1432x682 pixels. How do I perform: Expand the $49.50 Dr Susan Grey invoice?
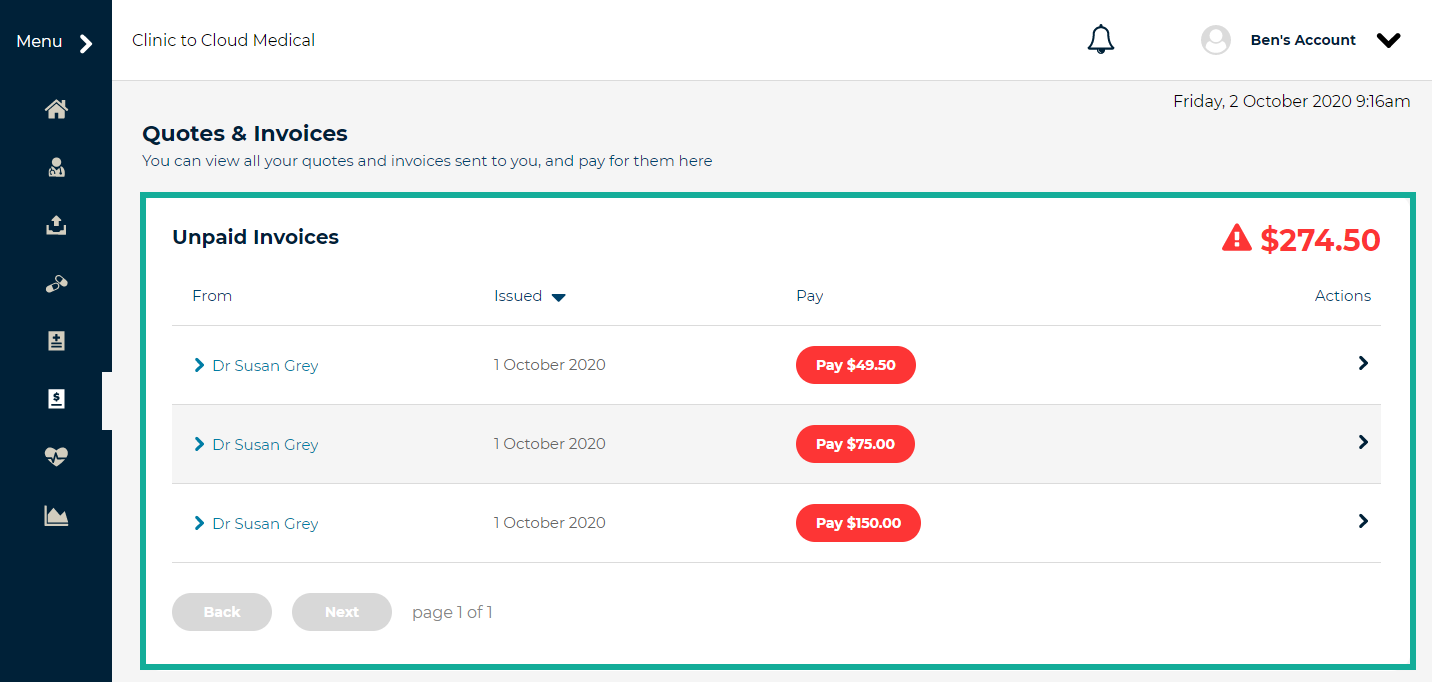199,366
